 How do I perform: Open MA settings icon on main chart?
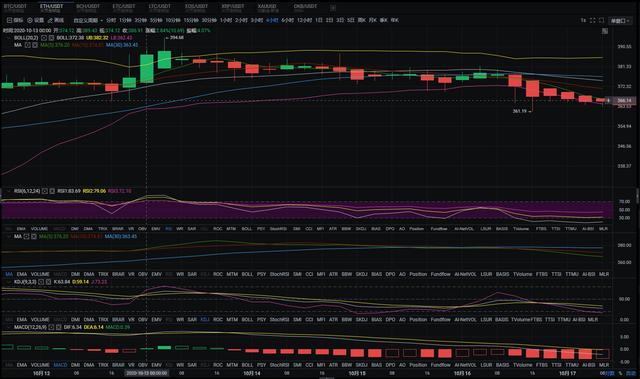pos(27,45)
